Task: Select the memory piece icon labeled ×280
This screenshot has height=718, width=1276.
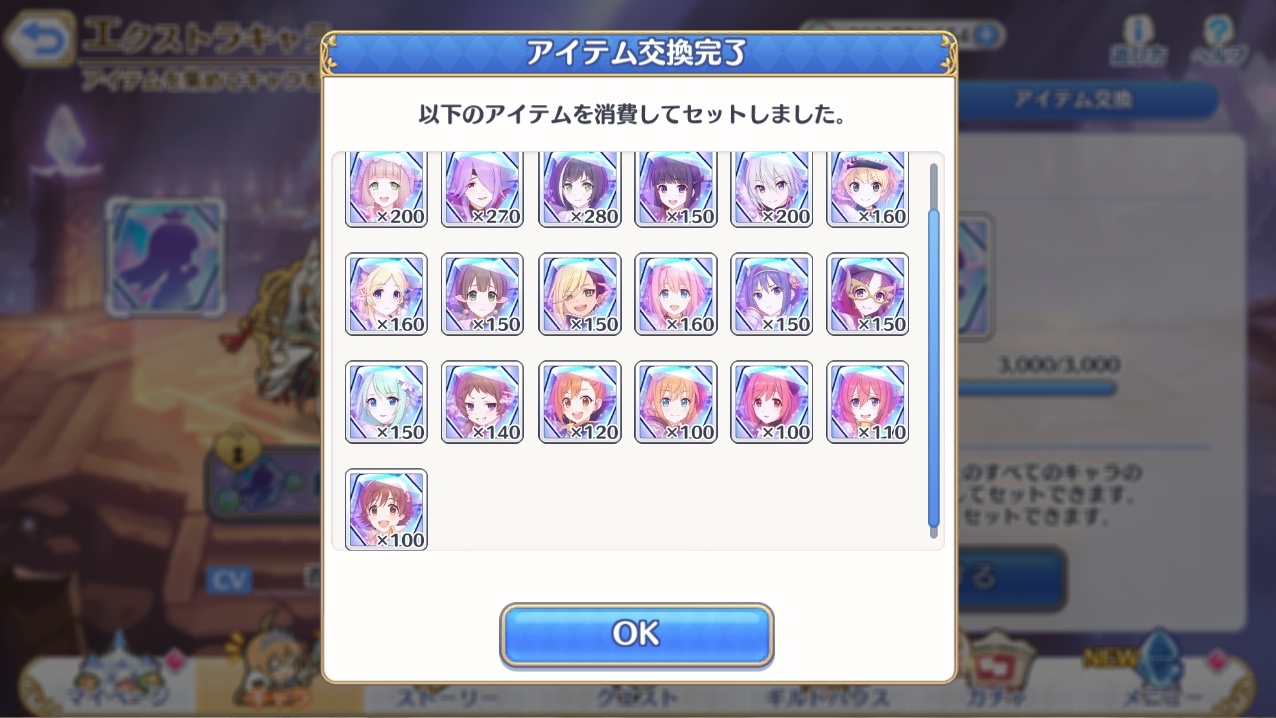Action: coord(580,189)
